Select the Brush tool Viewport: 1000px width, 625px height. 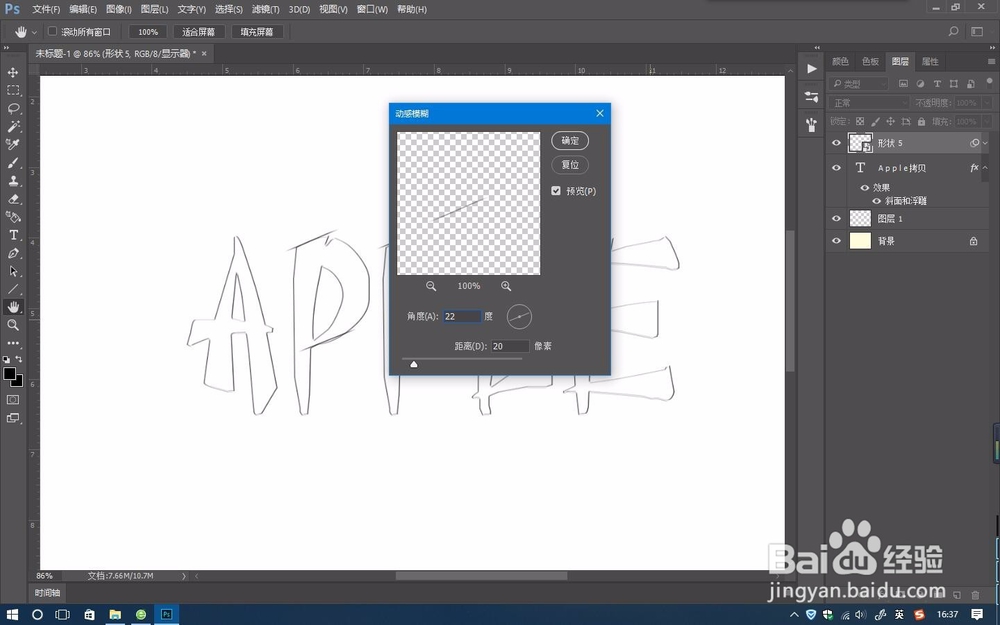(13, 163)
